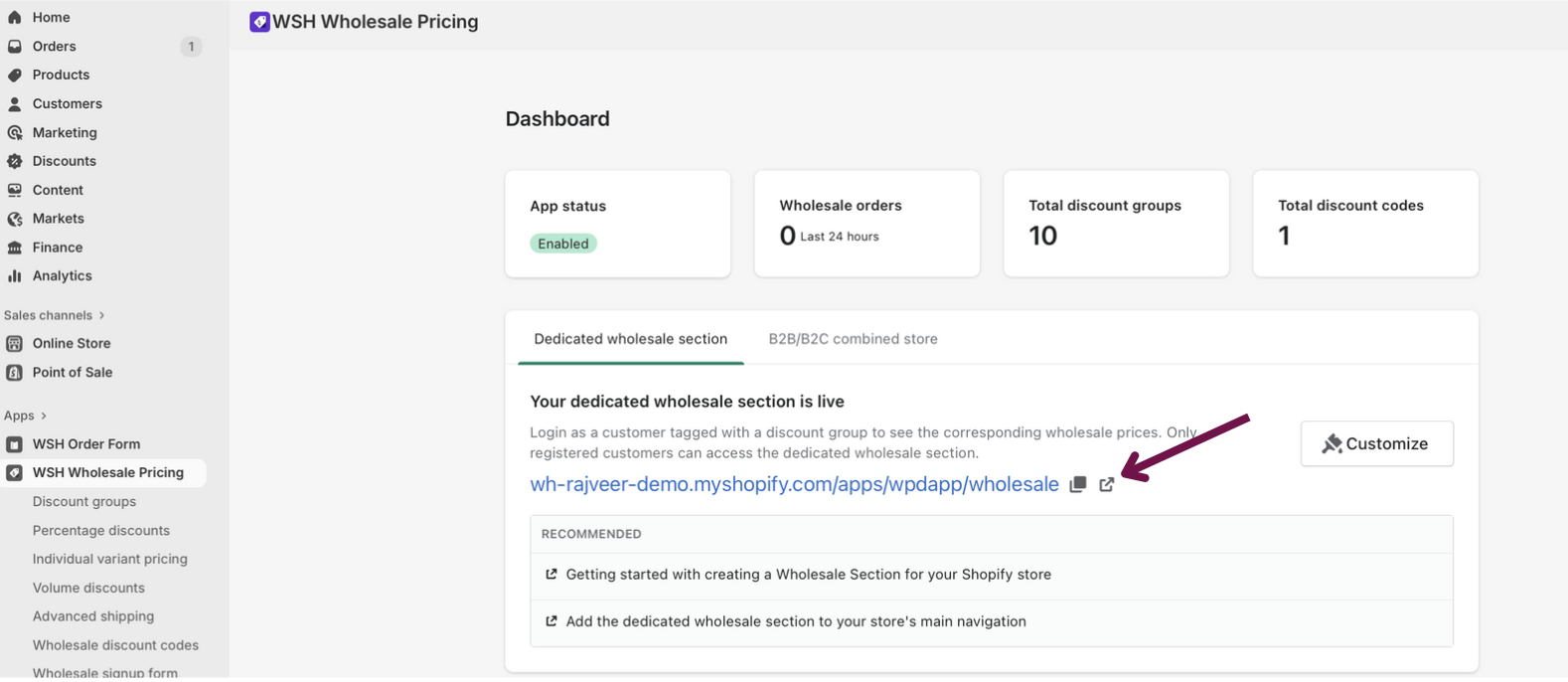The height and width of the screenshot is (682, 1568).
Task: Expand the Sales channels section
Action: coord(101,315)
